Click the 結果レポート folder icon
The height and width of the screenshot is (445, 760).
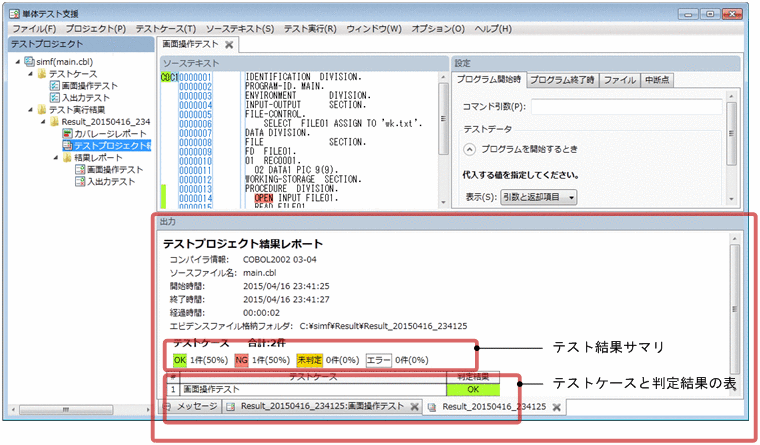(67, 158)
